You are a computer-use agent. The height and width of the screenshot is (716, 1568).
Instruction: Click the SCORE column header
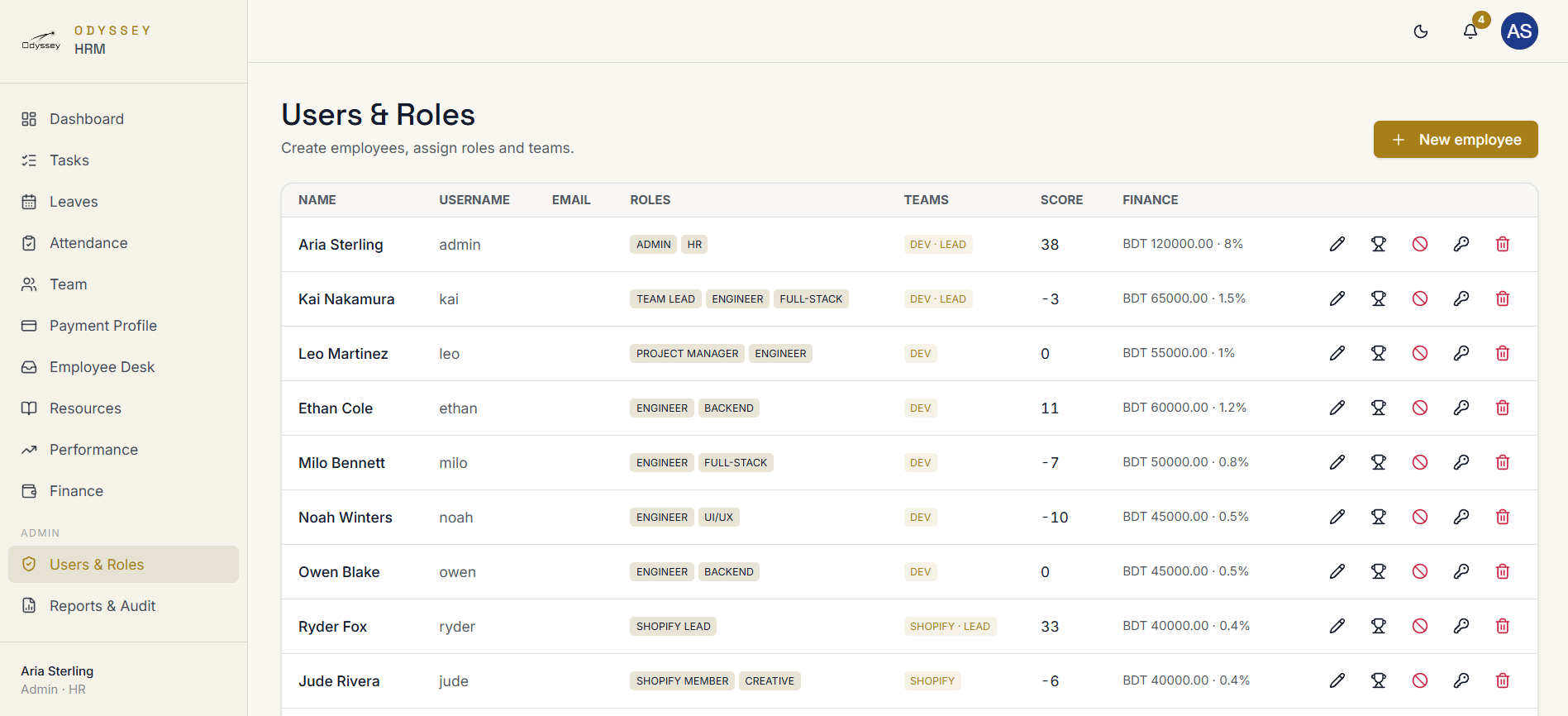1061,200
